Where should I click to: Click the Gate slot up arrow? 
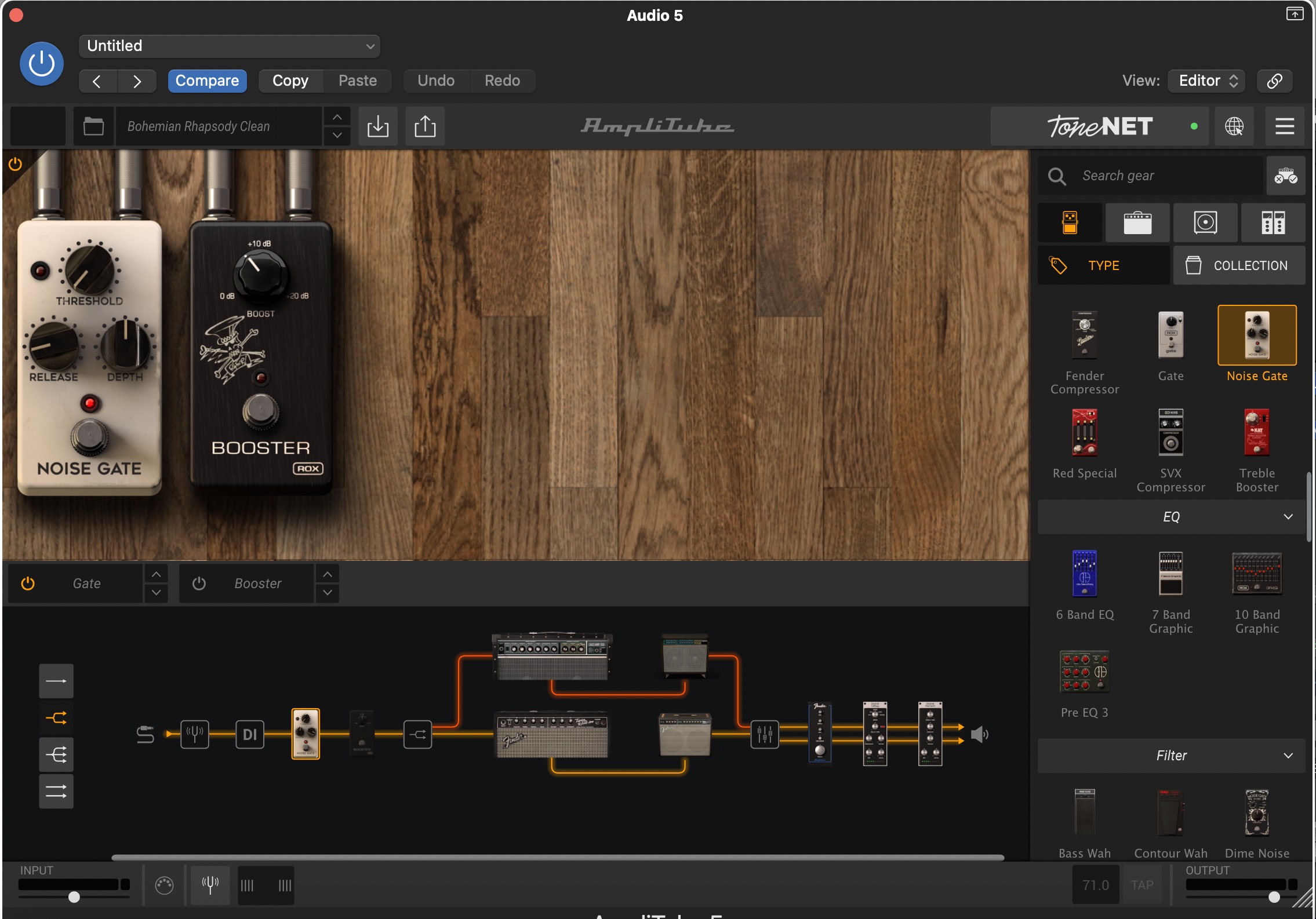click(156, 574)
